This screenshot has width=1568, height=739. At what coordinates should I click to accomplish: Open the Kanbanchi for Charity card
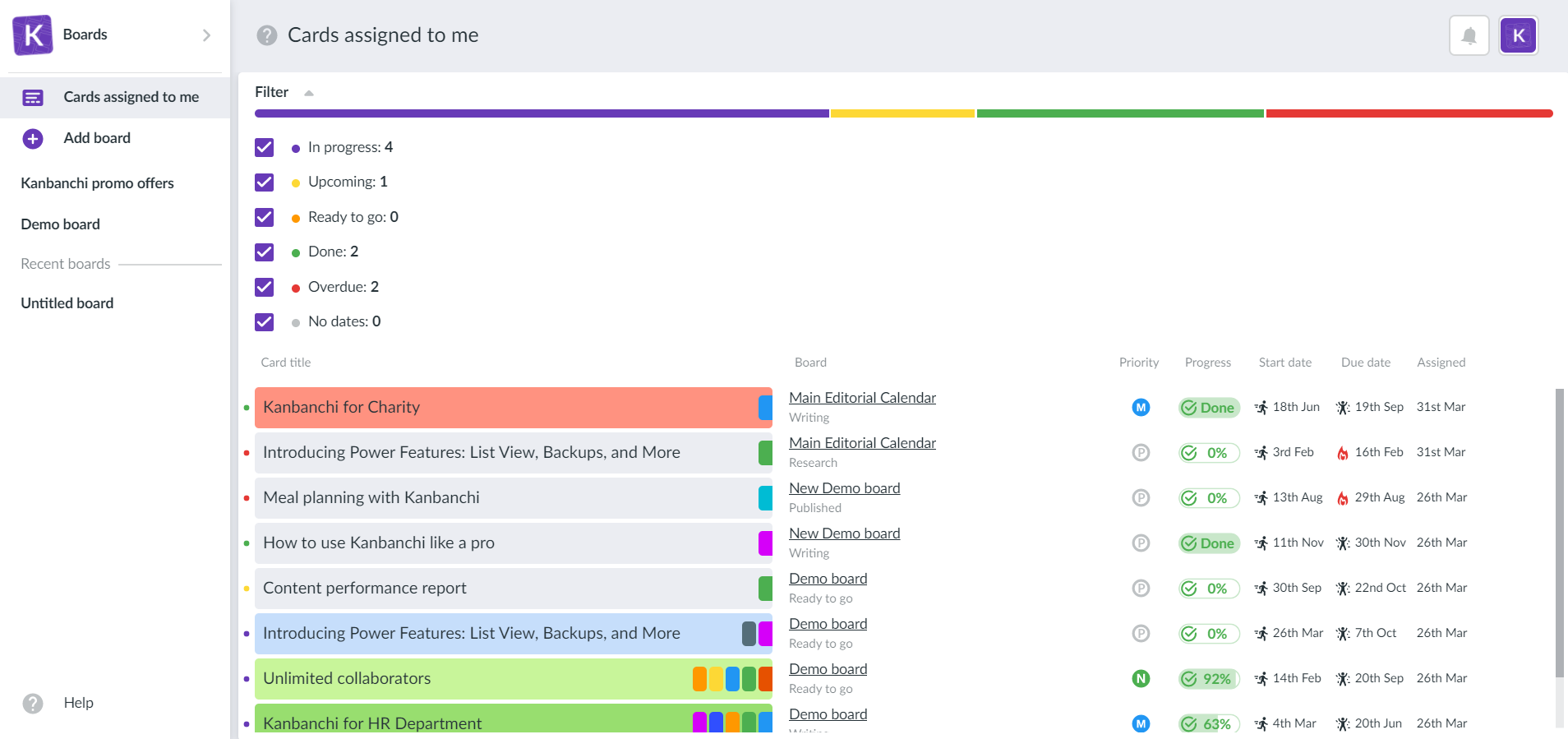click(514, 408)
